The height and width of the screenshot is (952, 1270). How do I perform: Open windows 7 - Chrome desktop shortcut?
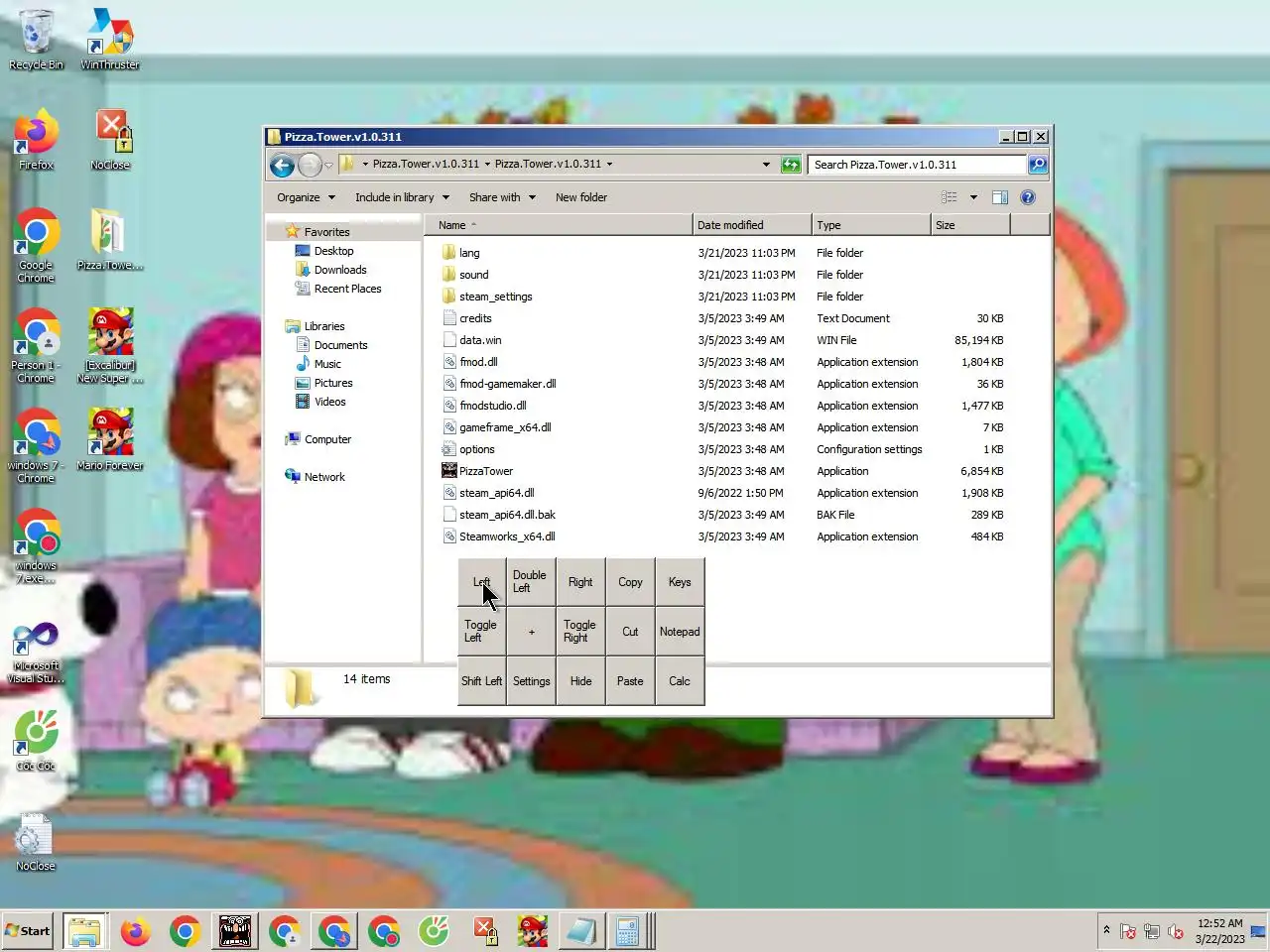pyautogui.click(x=36, y=445)
